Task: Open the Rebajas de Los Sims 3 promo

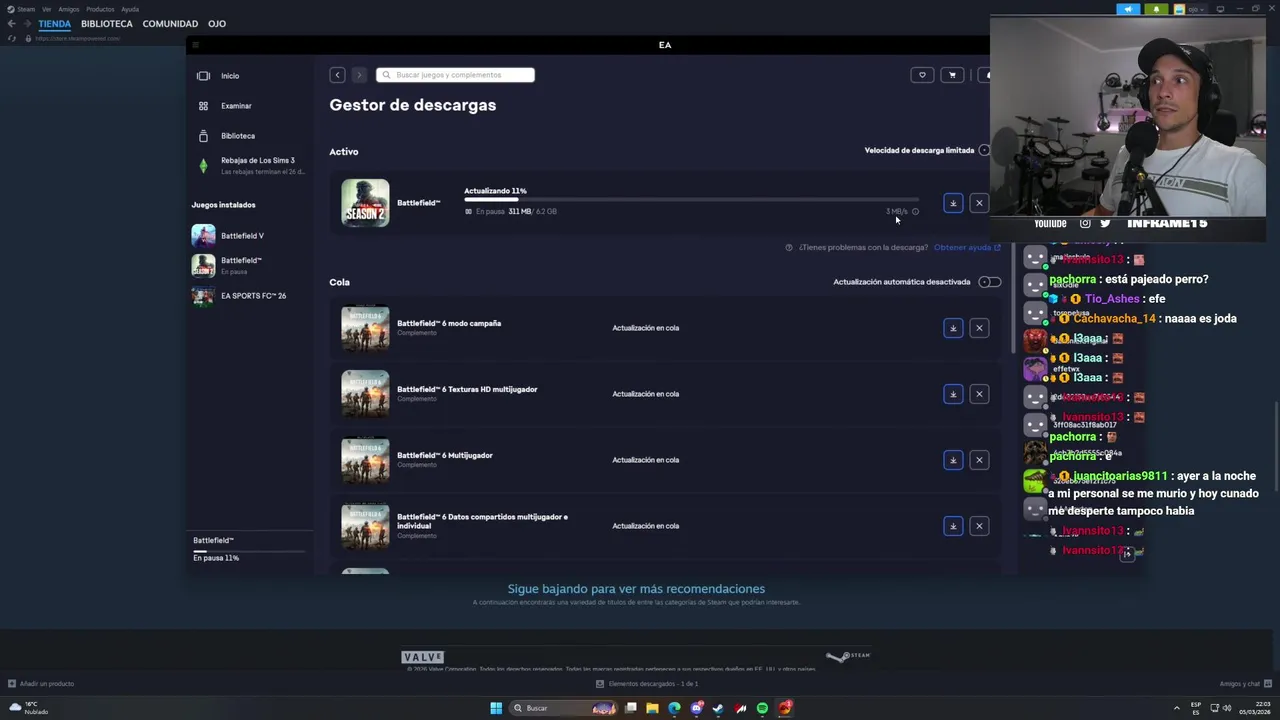Action: (x=250, y=166)
